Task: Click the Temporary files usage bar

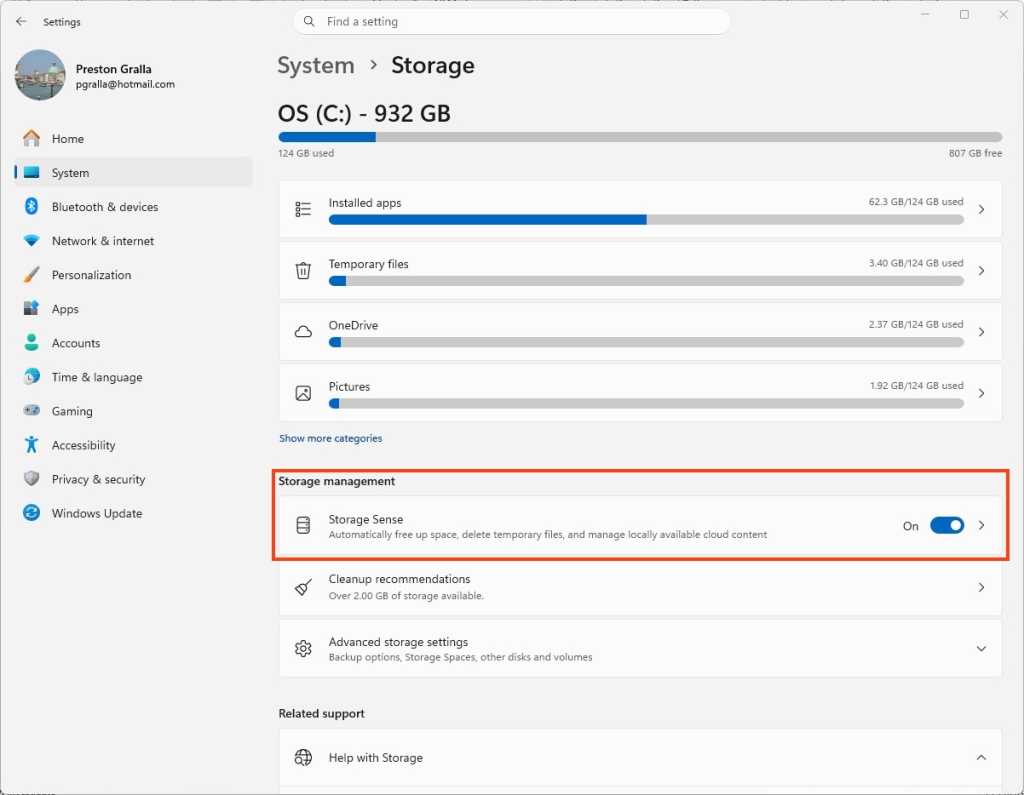Action: click(x=646, y=281)
